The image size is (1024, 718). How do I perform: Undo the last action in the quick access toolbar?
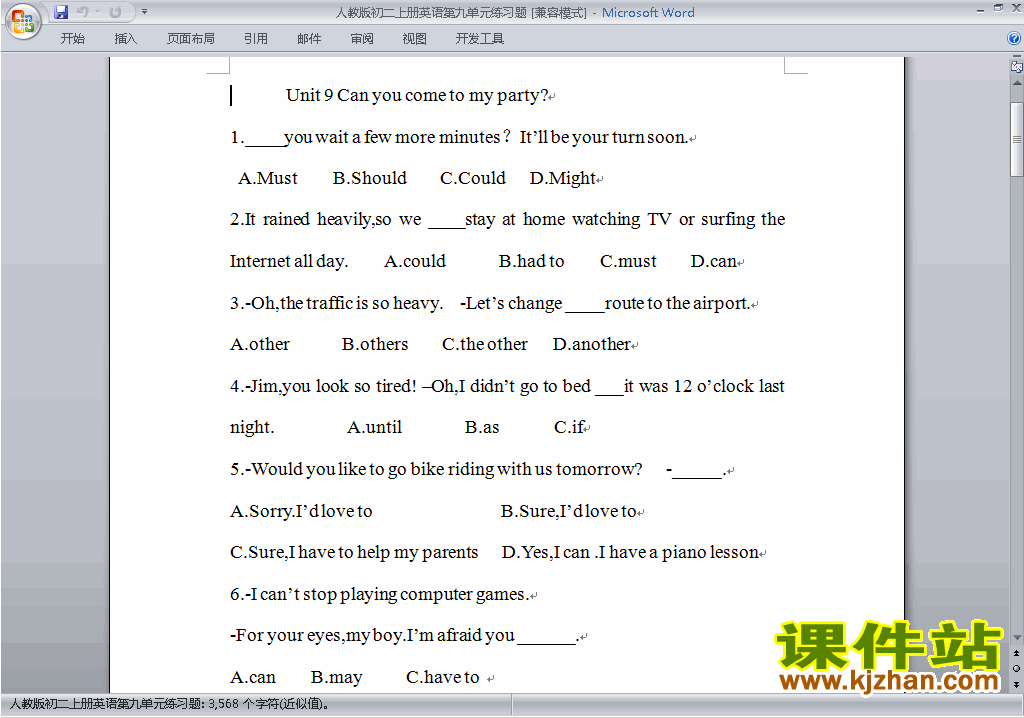(x=82, y=12)
